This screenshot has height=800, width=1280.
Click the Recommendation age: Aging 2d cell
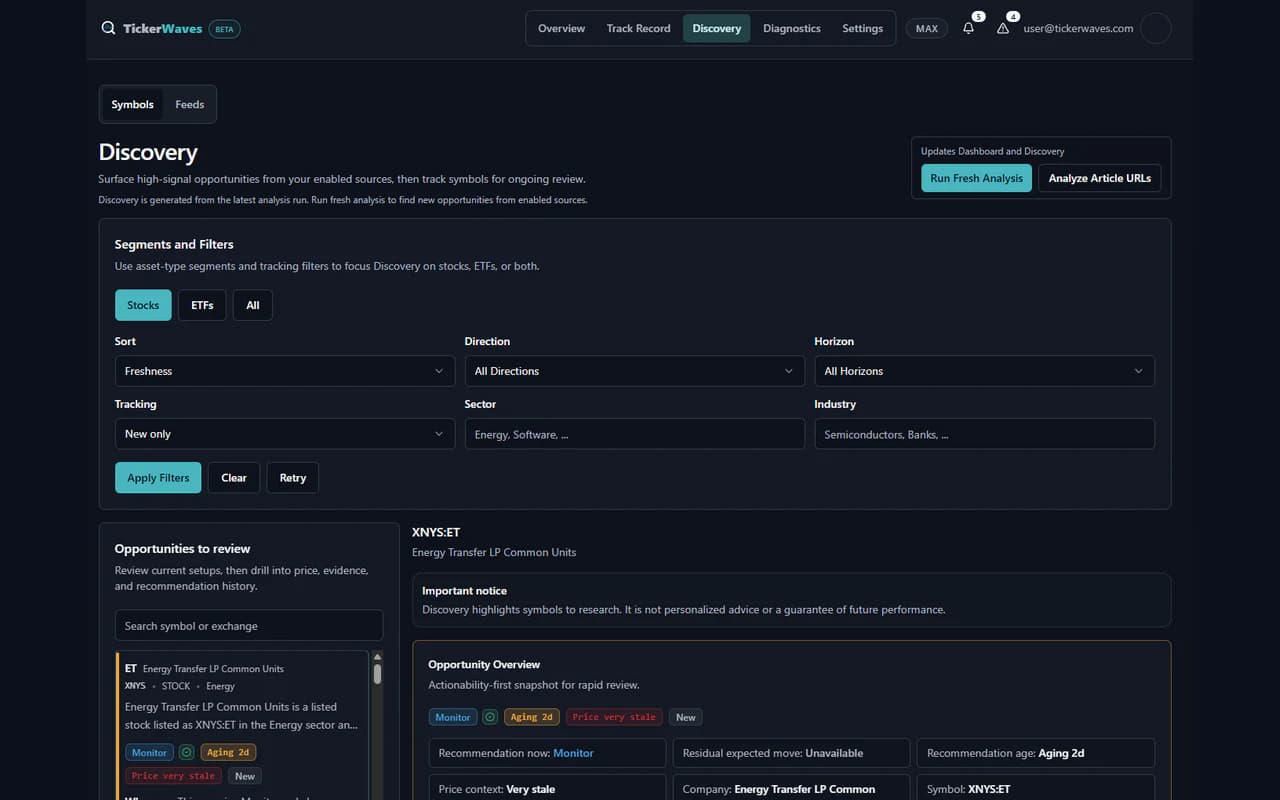click(1036, 753)
